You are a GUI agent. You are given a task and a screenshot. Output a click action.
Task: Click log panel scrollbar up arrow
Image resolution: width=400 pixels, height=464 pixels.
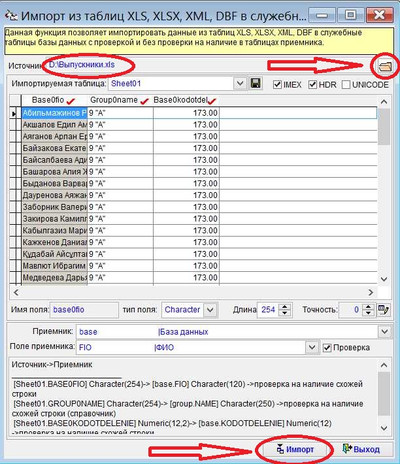coord(384,365)
